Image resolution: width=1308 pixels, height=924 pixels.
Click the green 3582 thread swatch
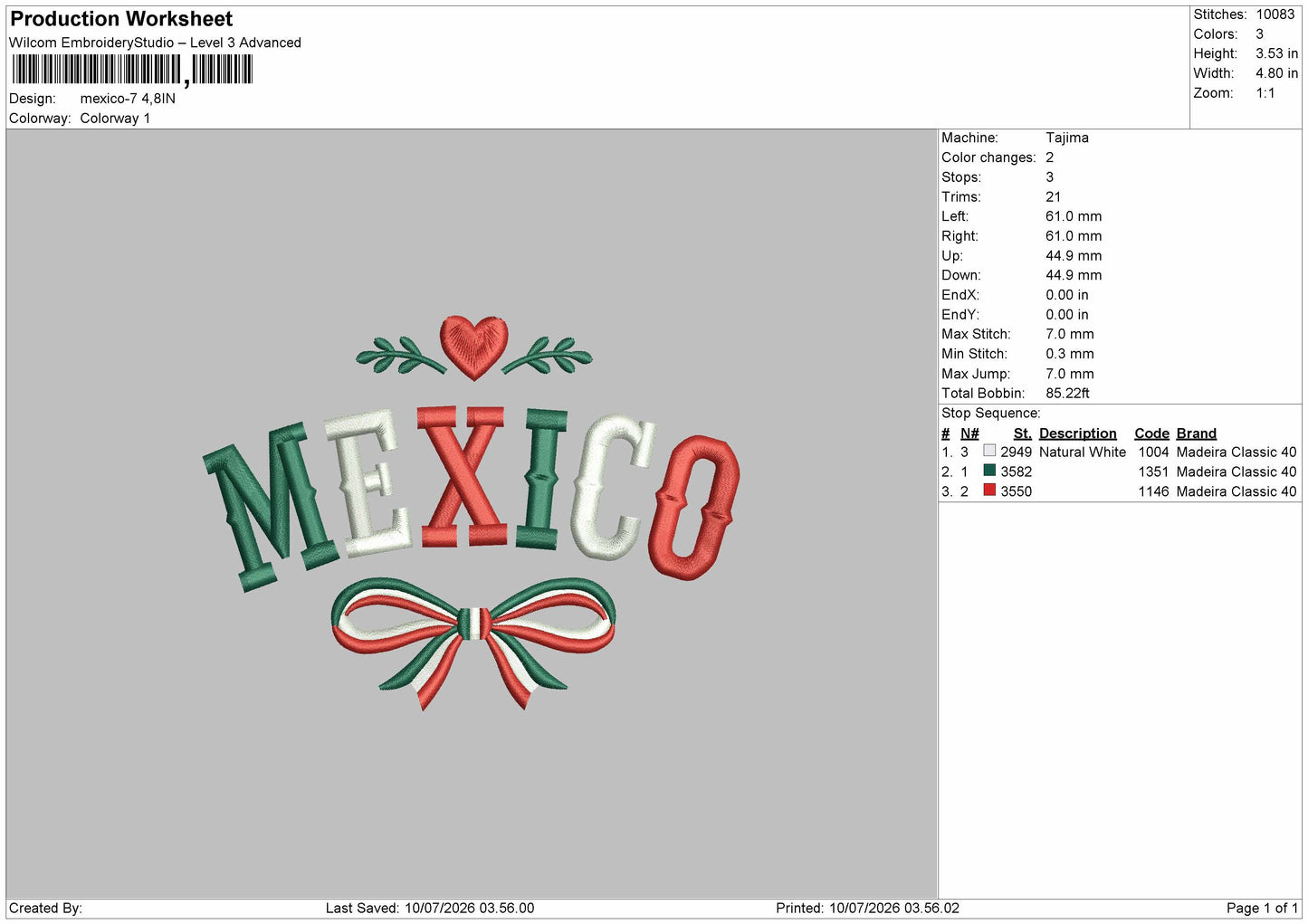click(989, 471)
